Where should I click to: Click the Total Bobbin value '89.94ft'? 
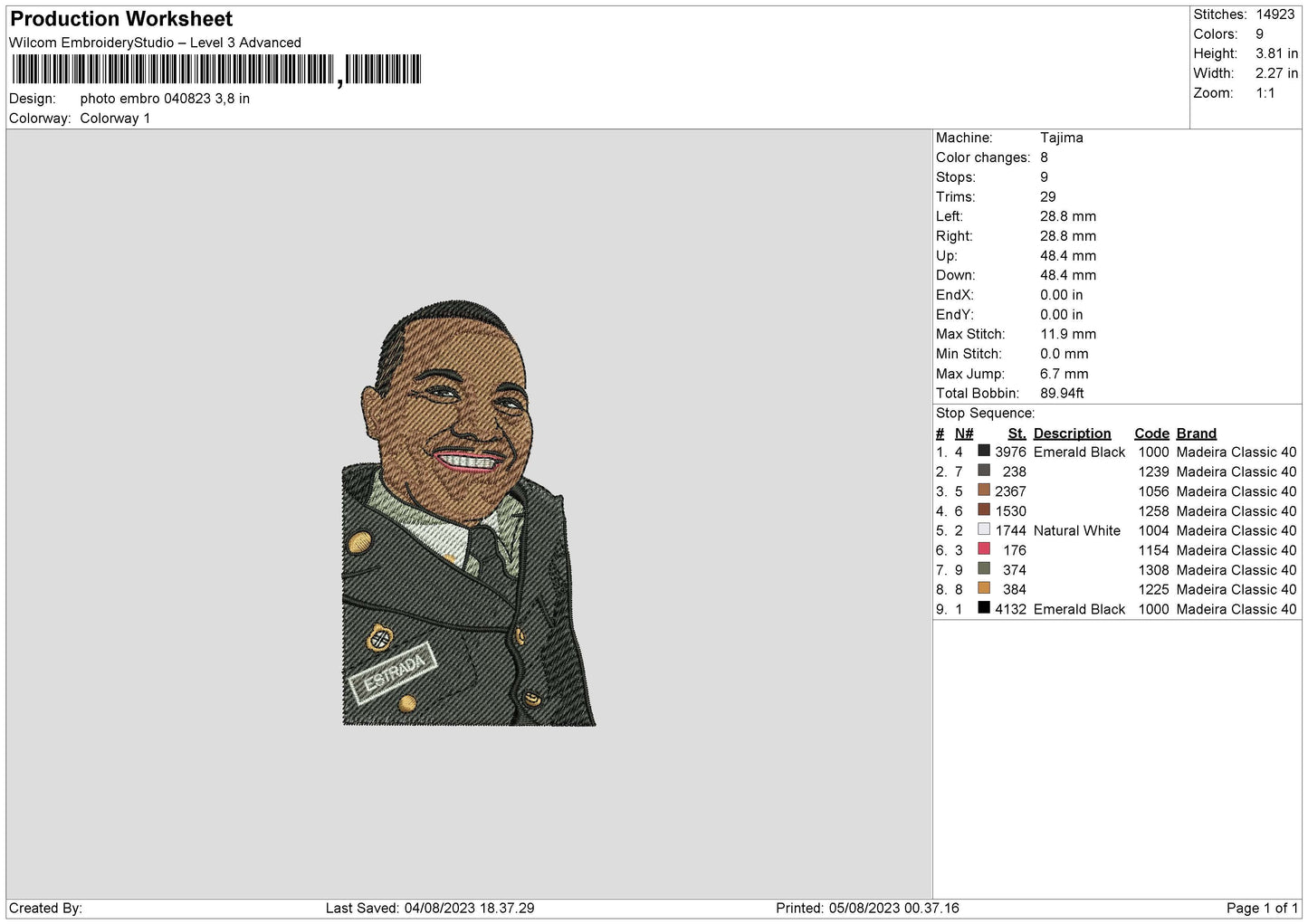tap(1063, 394)
